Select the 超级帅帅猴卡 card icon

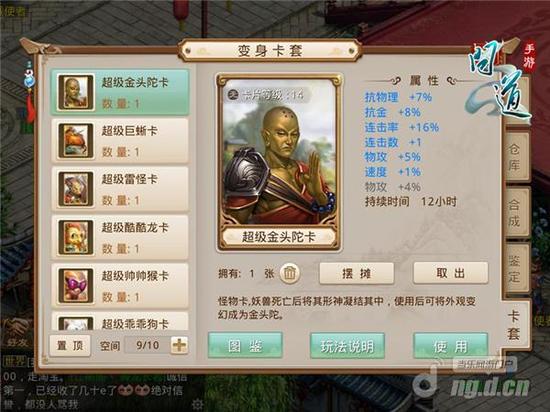[x=76, y=286]
